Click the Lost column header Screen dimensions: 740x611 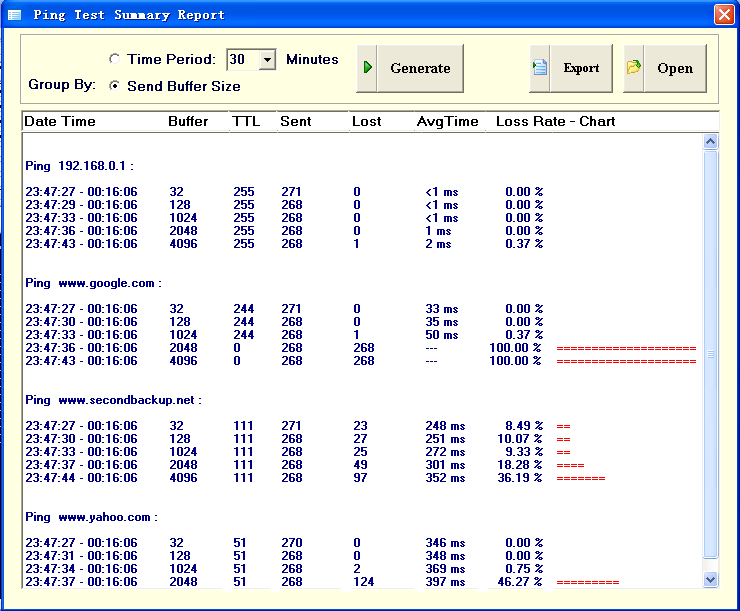366,122
